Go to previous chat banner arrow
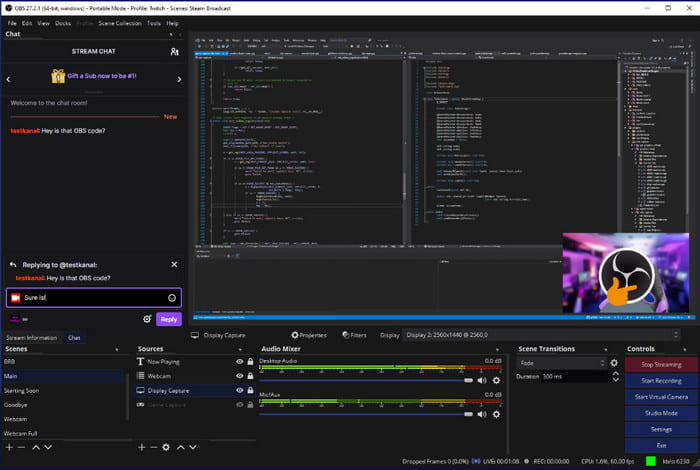Screen dimensions: 700x470 (x=8, y=79)
